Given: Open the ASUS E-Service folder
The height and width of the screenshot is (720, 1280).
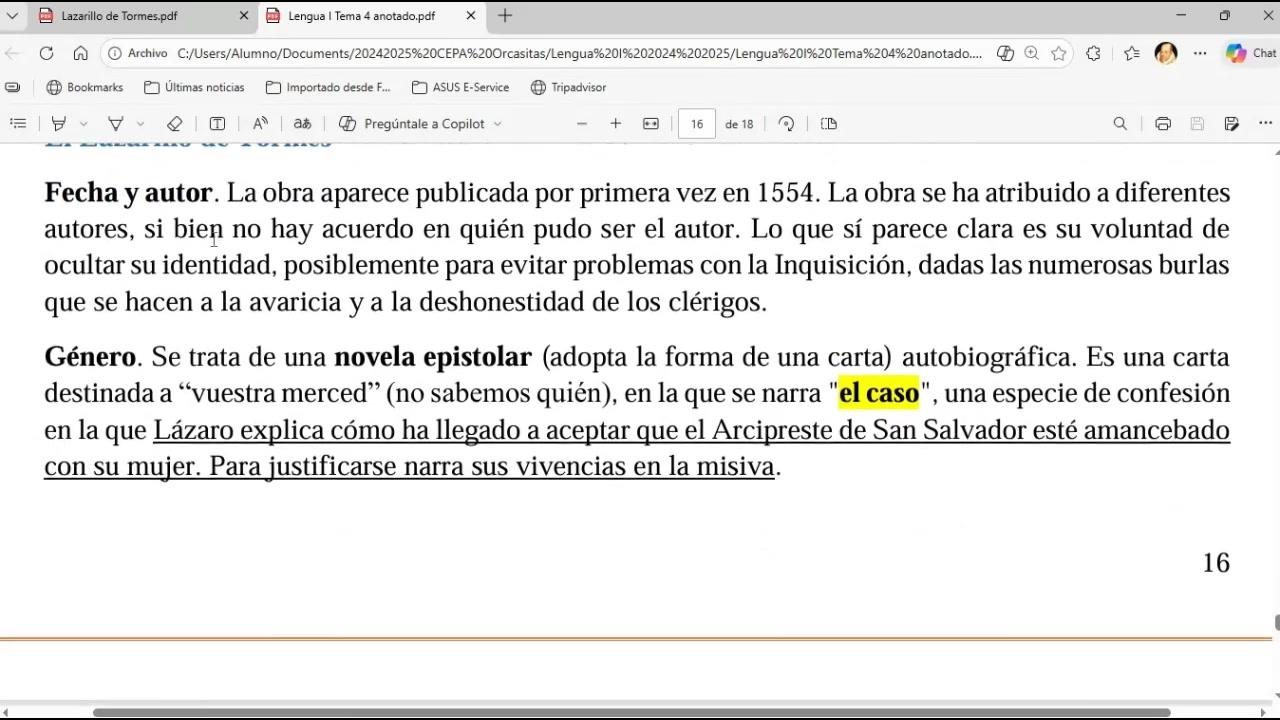Looking at the screenshot, I should pyautogui.click(x=460, y=87).
